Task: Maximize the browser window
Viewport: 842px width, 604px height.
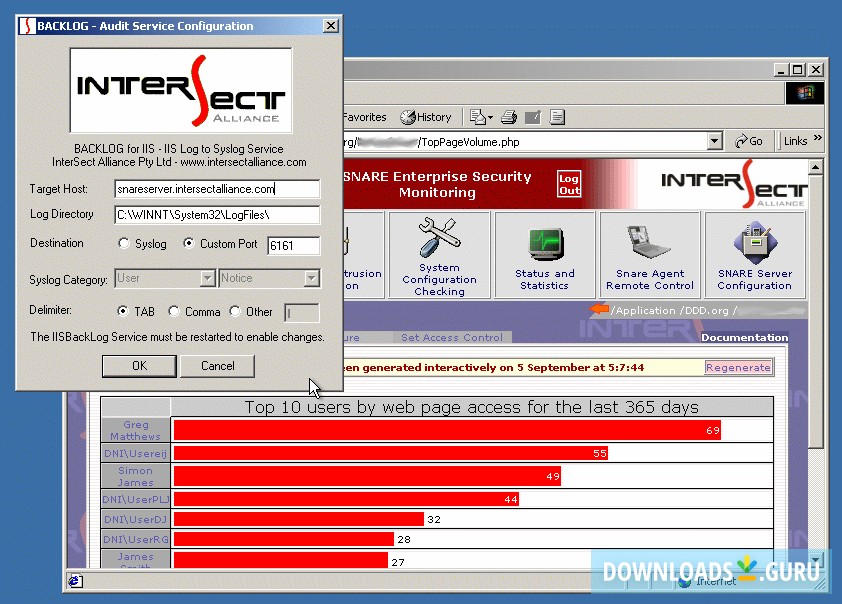Action: pos(798,69)
